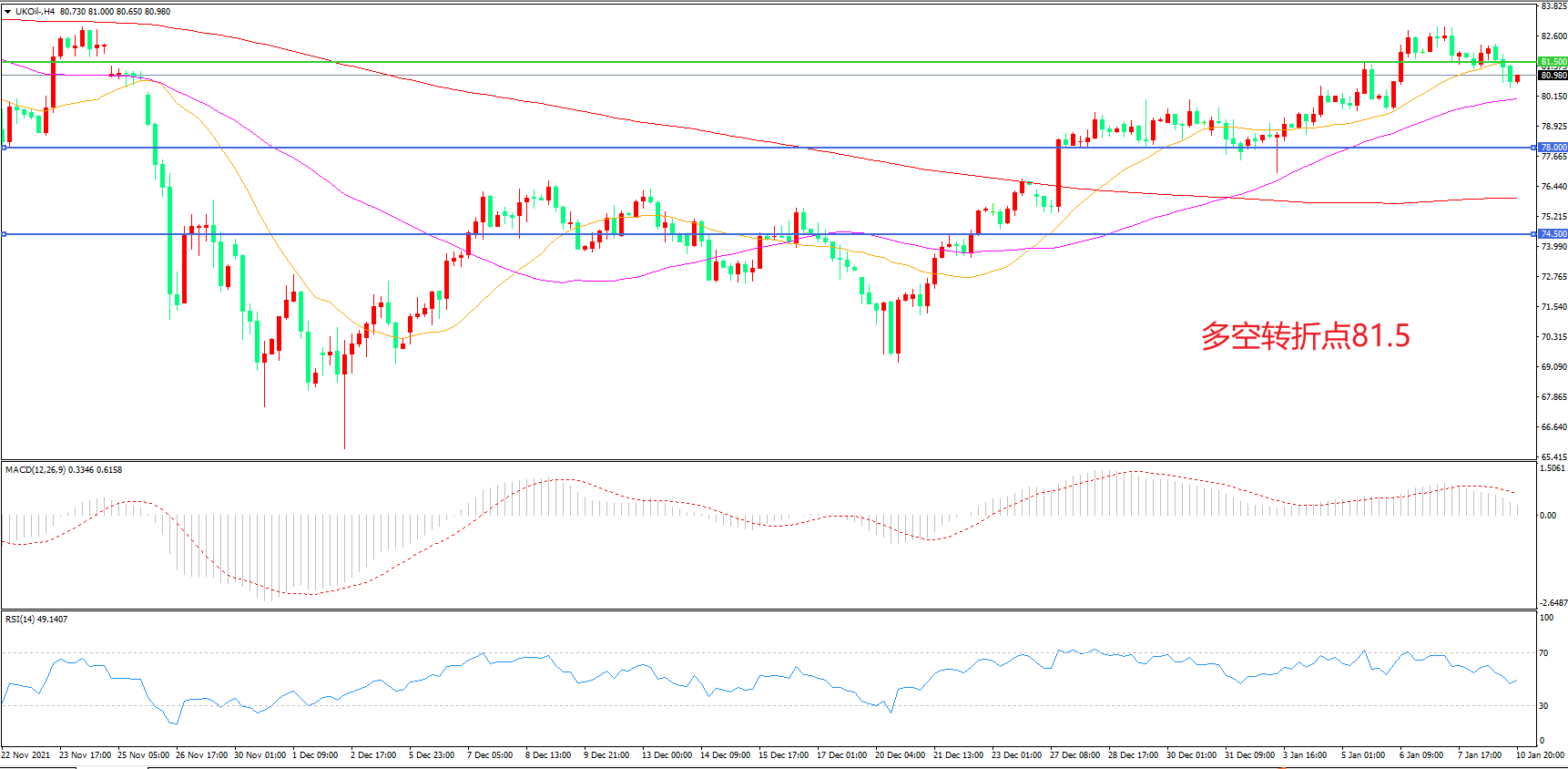Screen dimensions: 1568x769
Task: Select handle of 74.500 horizontal line
Action: click(x=5, y=234)
